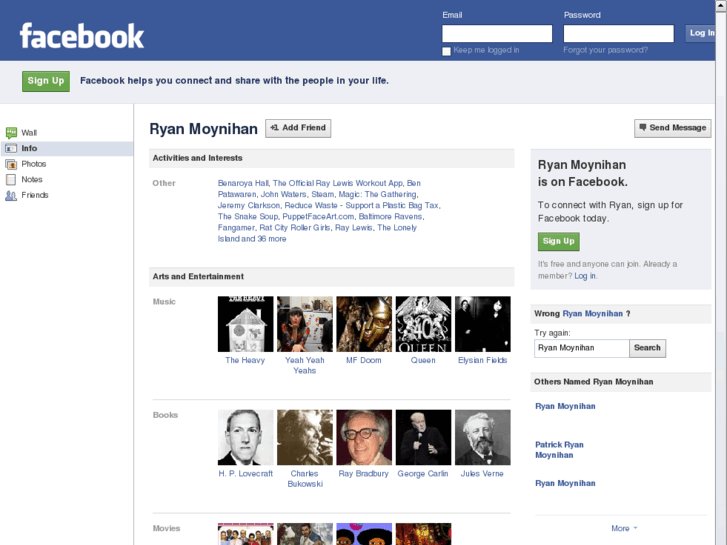Click the Friends sidebar icon

[11, 195]
